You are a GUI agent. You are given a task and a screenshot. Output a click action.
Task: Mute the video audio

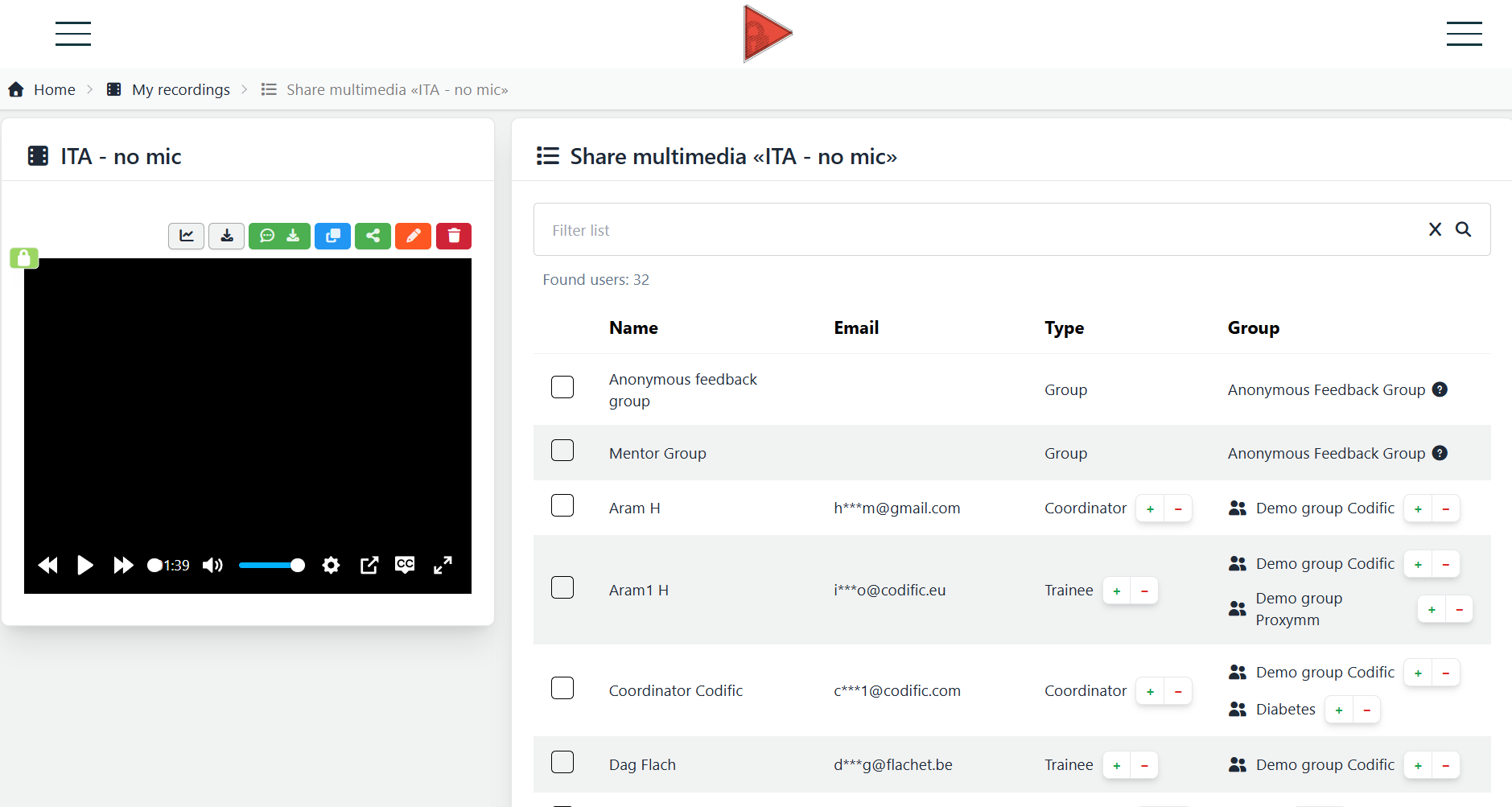tap(212, 565)
